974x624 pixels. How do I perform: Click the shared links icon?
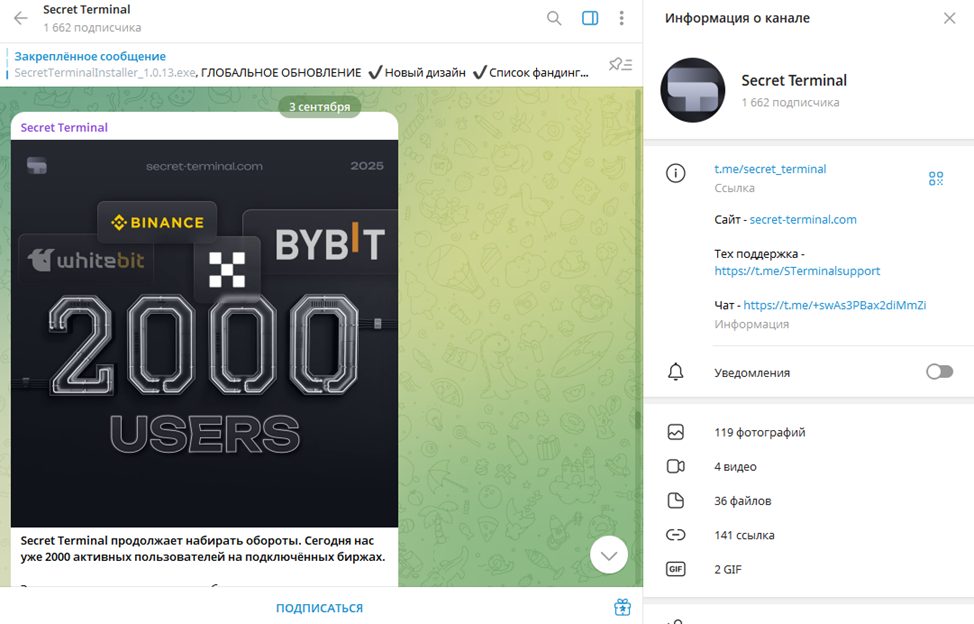(x=675, y=535)
